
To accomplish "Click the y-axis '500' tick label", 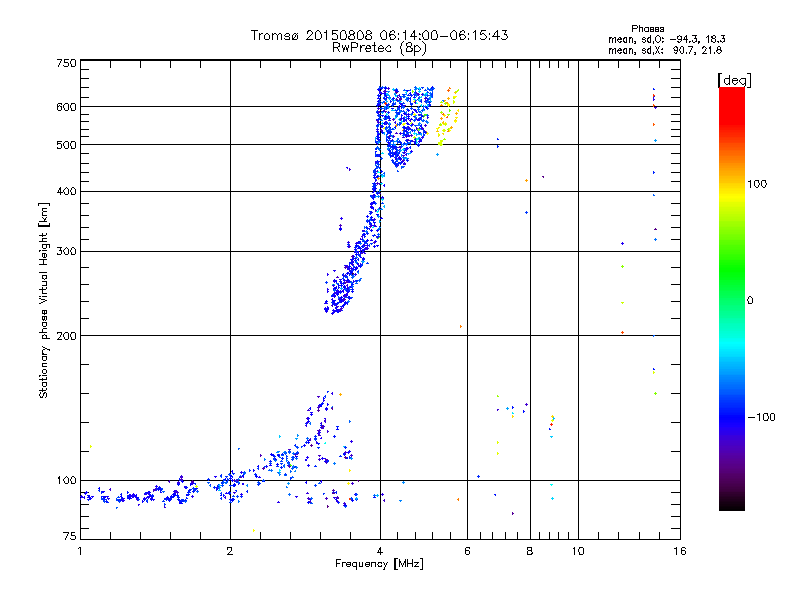I will point(66,145).
